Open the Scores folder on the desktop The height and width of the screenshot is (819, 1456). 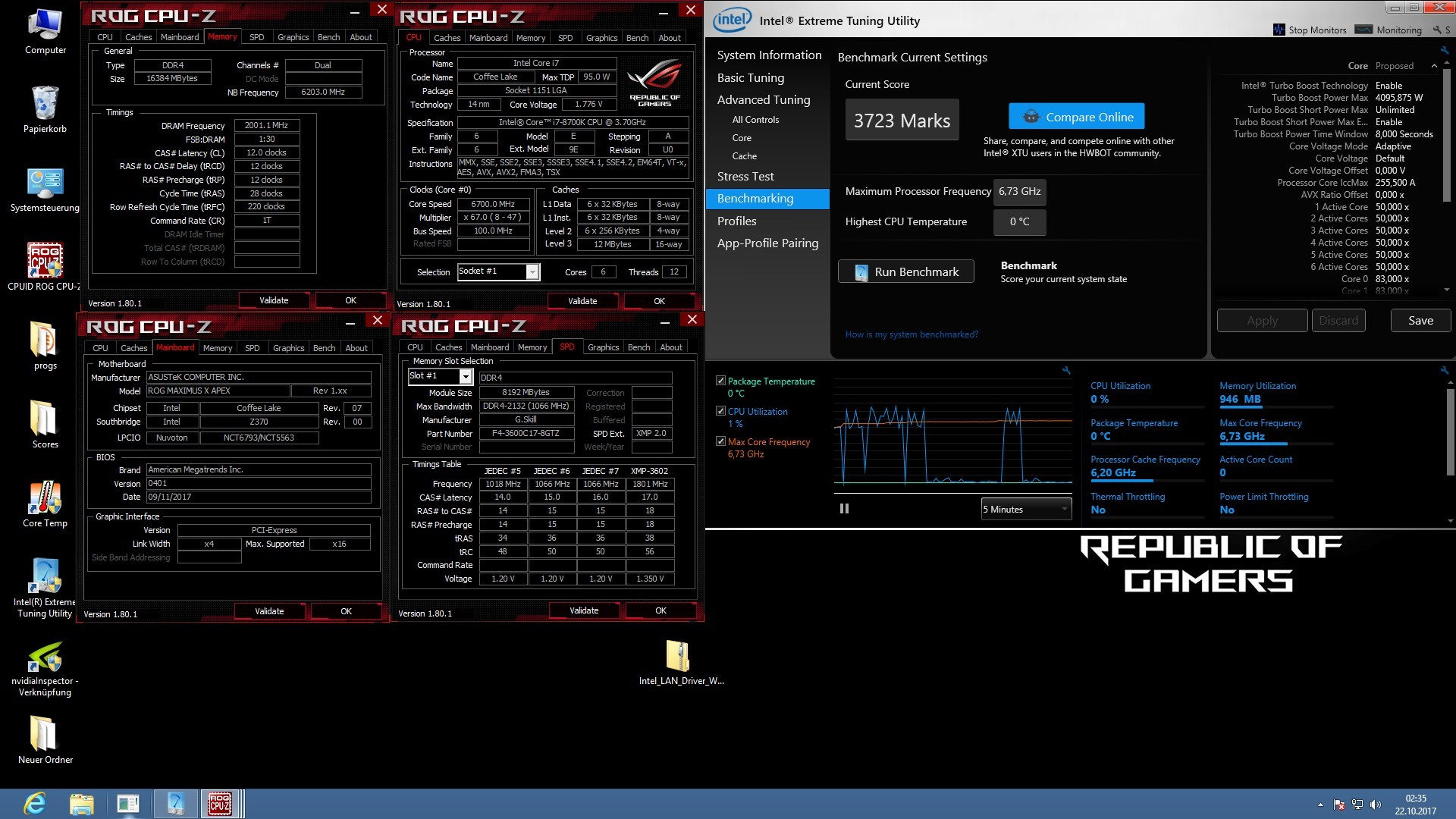point(45,425)
